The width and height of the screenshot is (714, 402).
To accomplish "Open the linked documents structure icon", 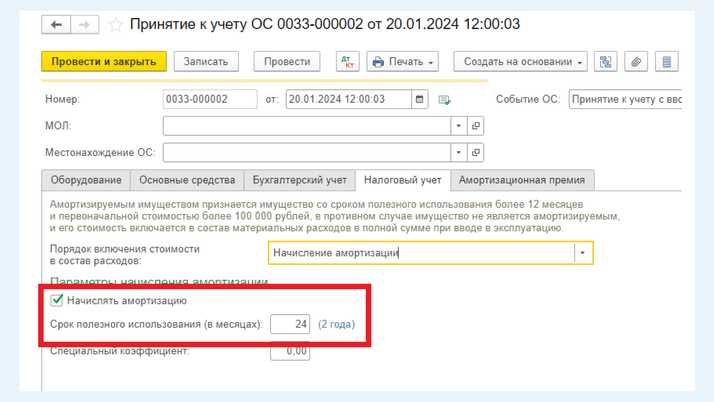I will point(606,61).
